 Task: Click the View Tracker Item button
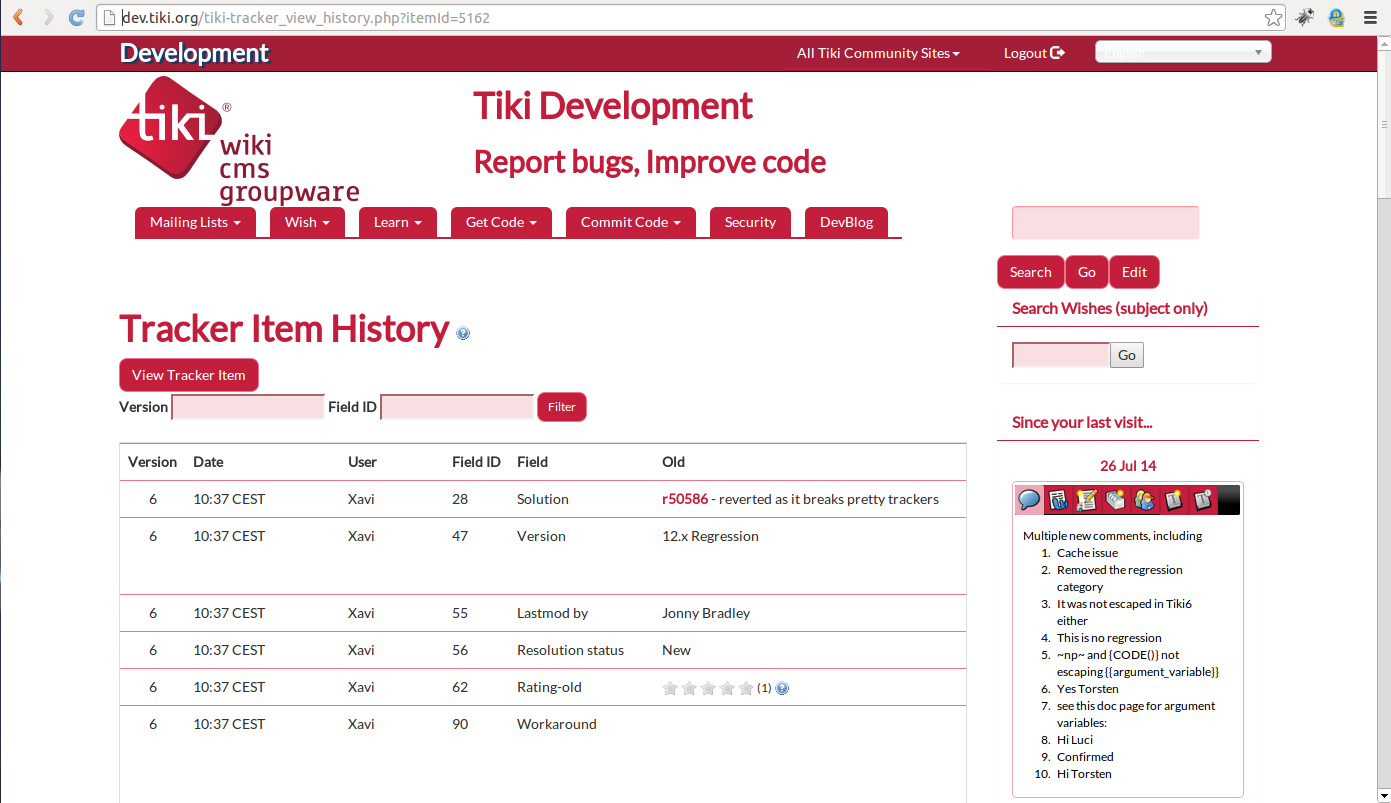point(189,375)
